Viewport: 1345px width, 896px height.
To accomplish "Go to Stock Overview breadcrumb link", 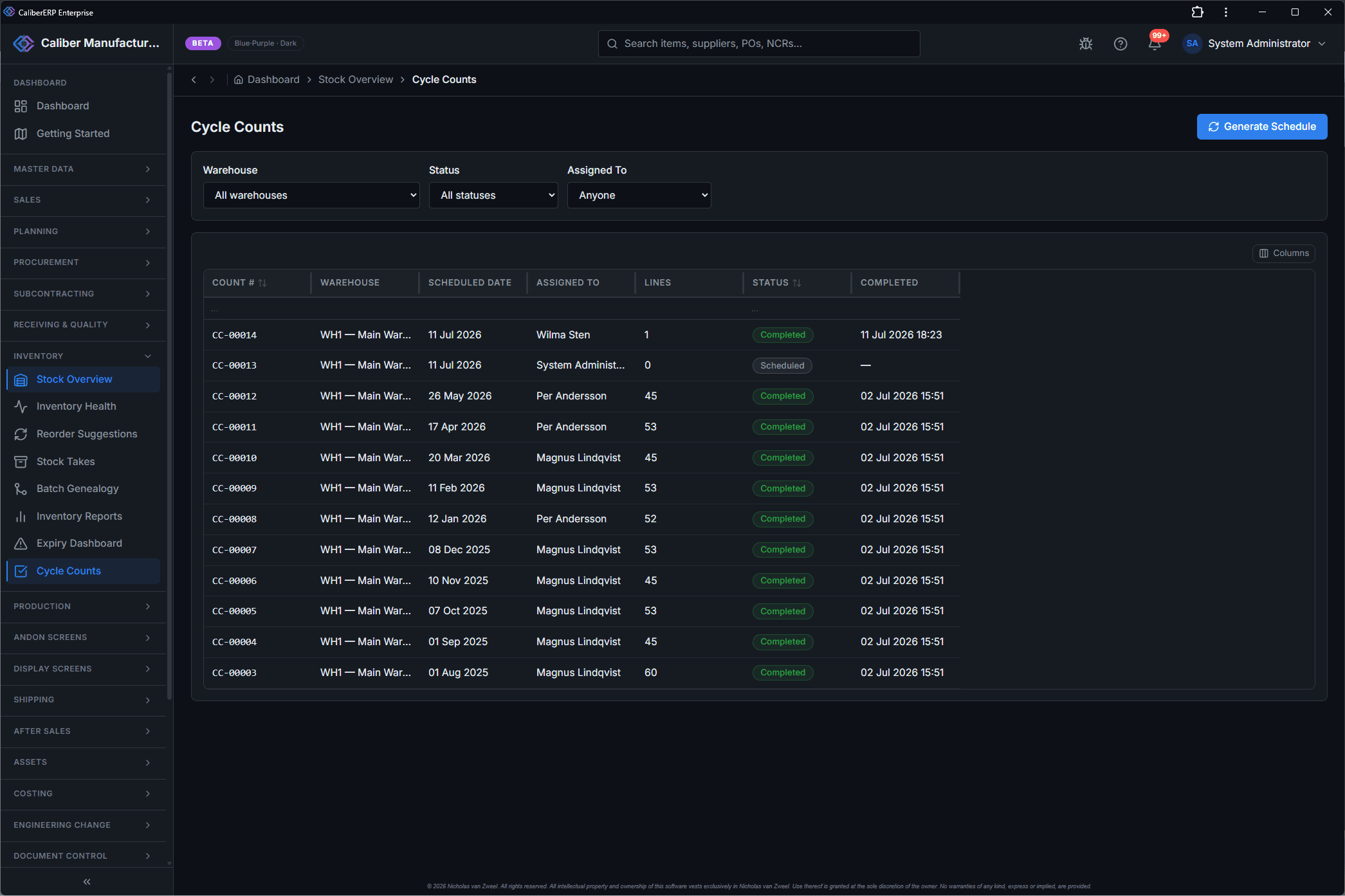I will 356,80.
